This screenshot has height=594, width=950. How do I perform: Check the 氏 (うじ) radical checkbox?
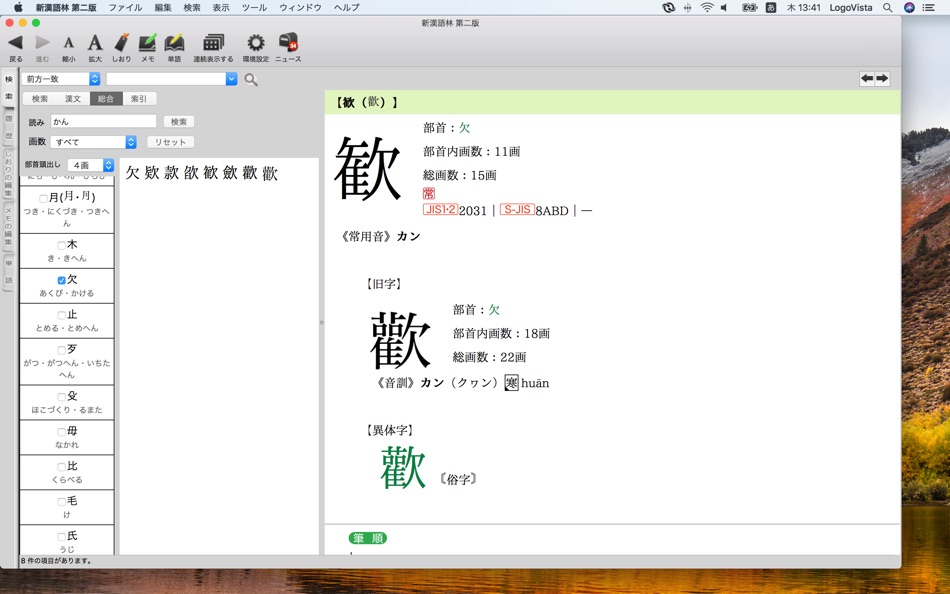(x=61, y=536)
